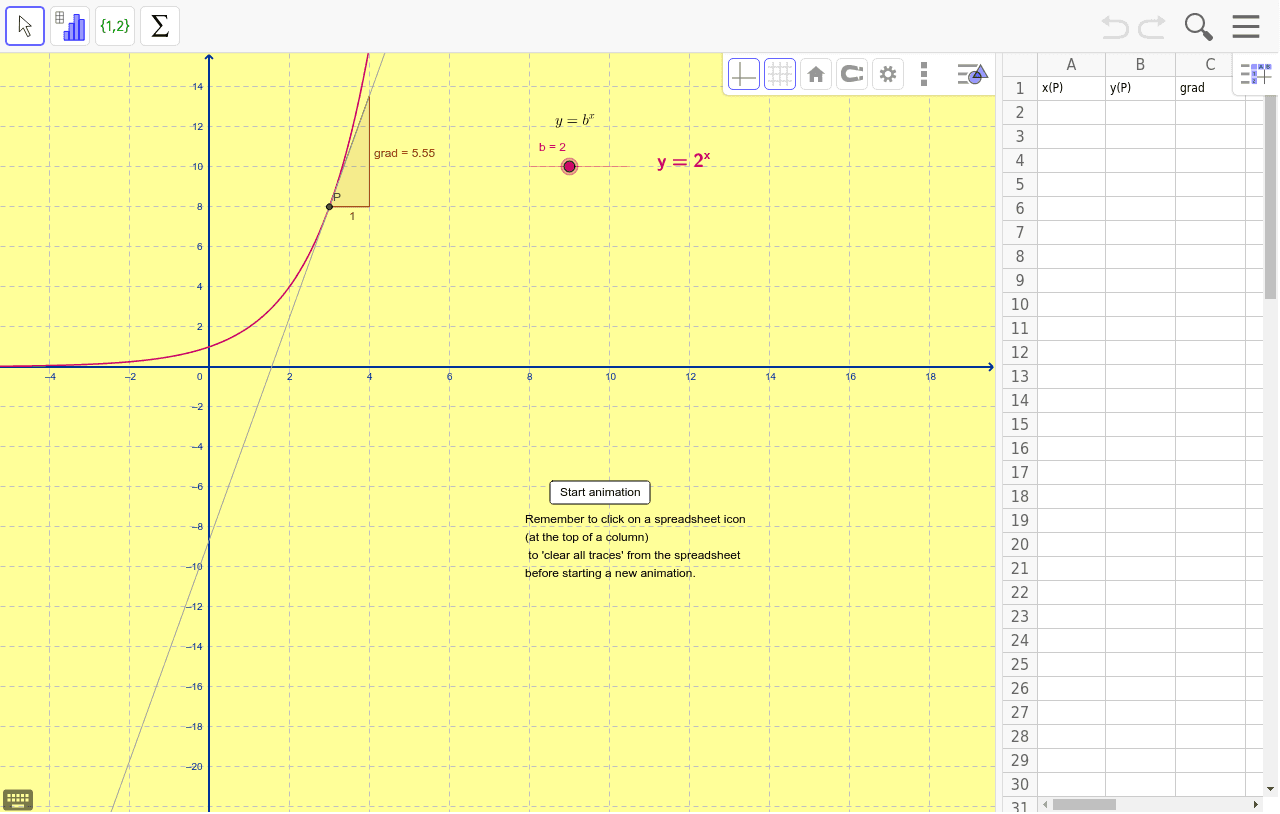The width and height of the screenshot is (1280, 814).
Task: Click the slider b handle point
Action: (x=569, y=166)
